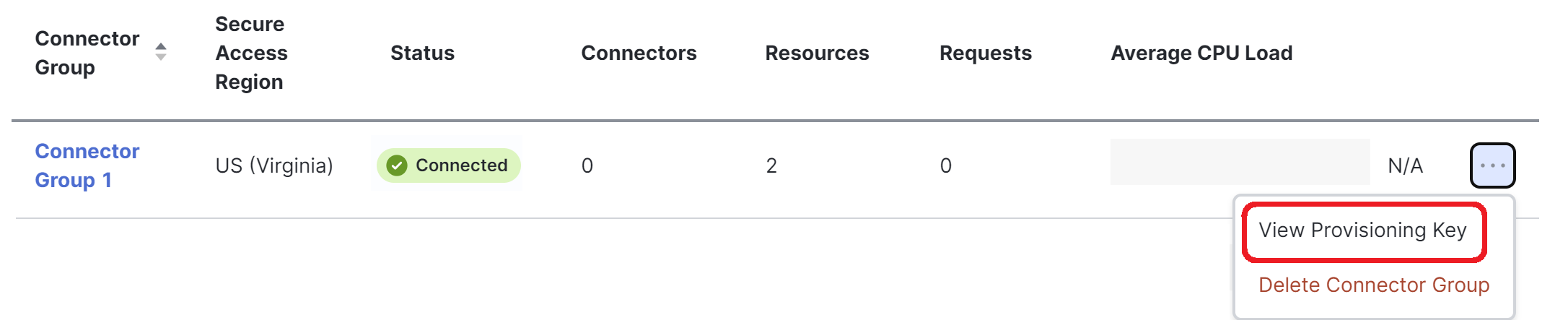The width and height of the screenshot is (1568, 336).
Task: Click the N/A CPU load value
Action: 1405,166
